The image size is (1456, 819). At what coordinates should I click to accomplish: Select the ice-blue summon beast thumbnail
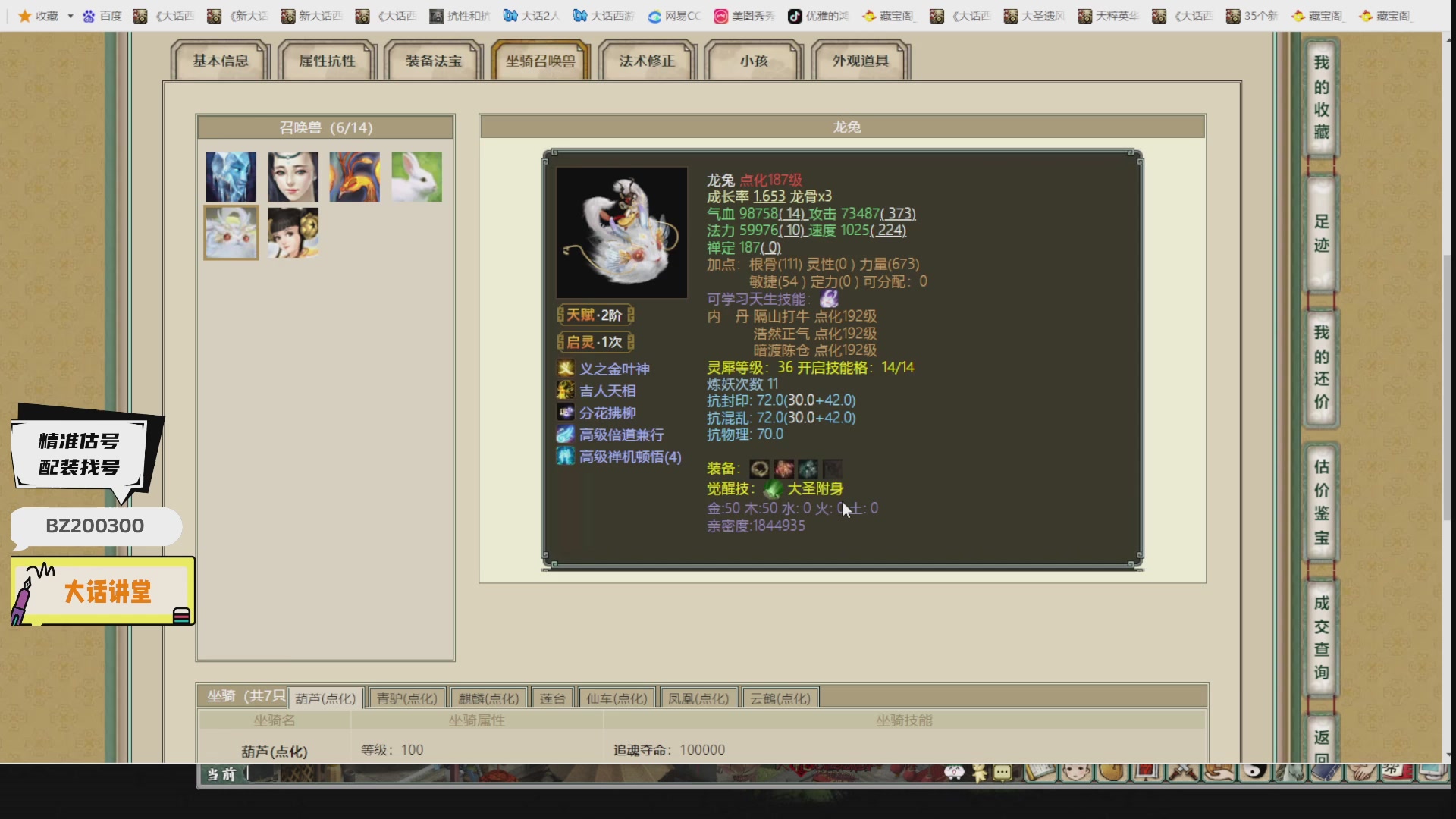coord(231,177)
